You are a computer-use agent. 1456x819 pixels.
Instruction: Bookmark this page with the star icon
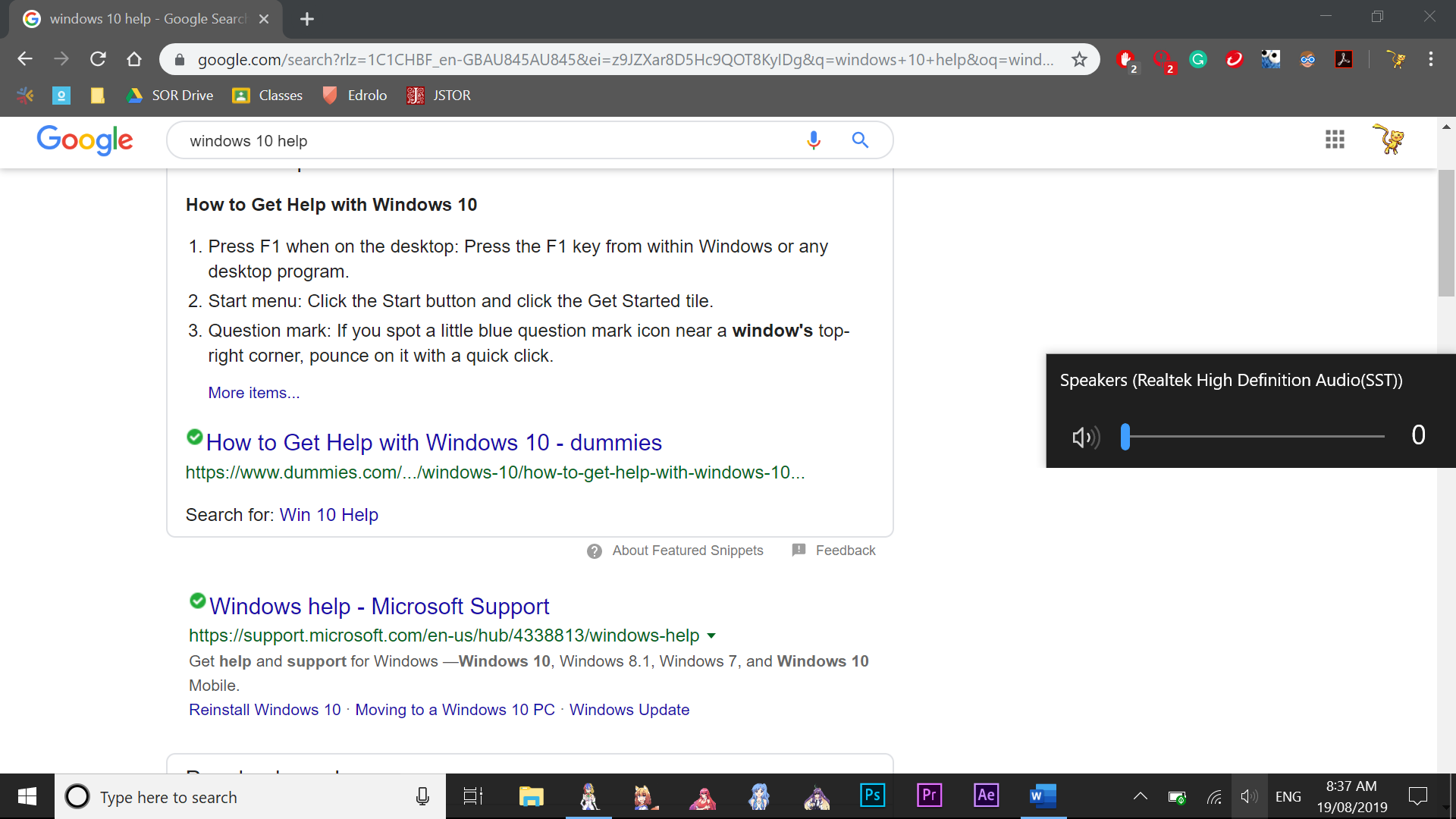pos(1079,59)
